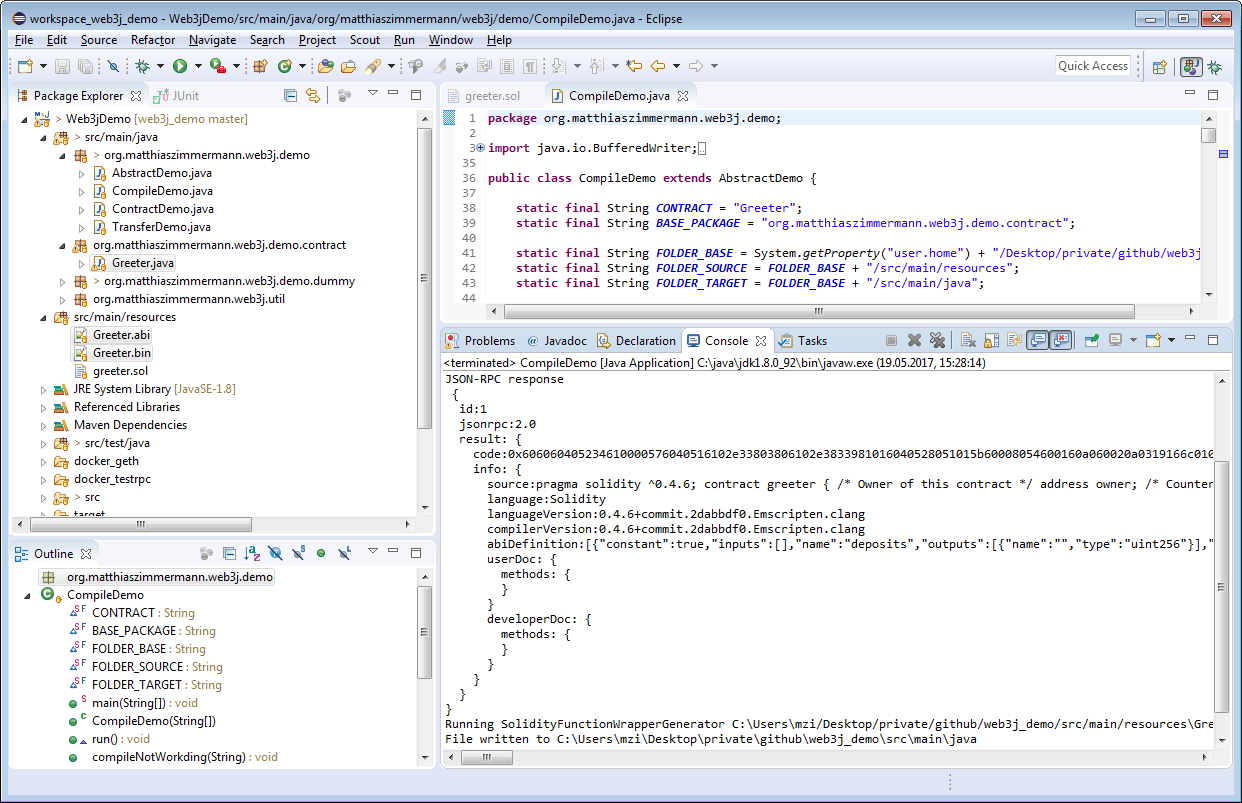This screenshot has width=1242, height=803.
Task: Toggle Hide Static Fields and Methods in Outline
Action: pos(298,552)
